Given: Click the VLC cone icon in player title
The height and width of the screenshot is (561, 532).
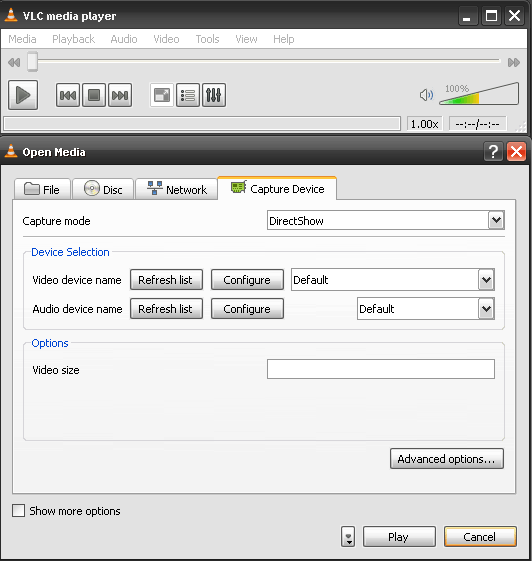Looking at the screenshot, I should 11,15.
